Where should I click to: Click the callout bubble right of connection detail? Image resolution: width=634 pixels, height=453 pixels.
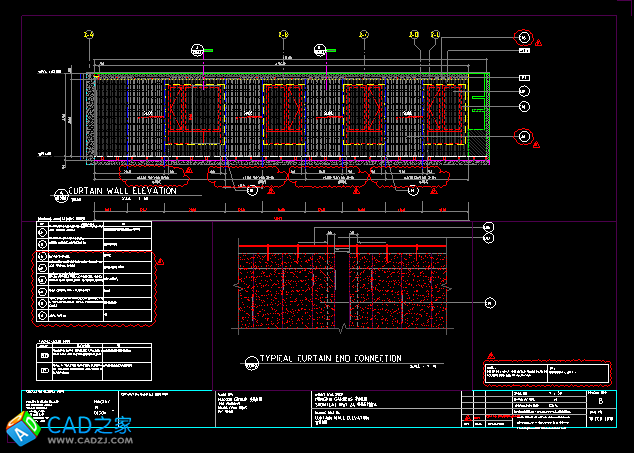[x=490, y=302]
